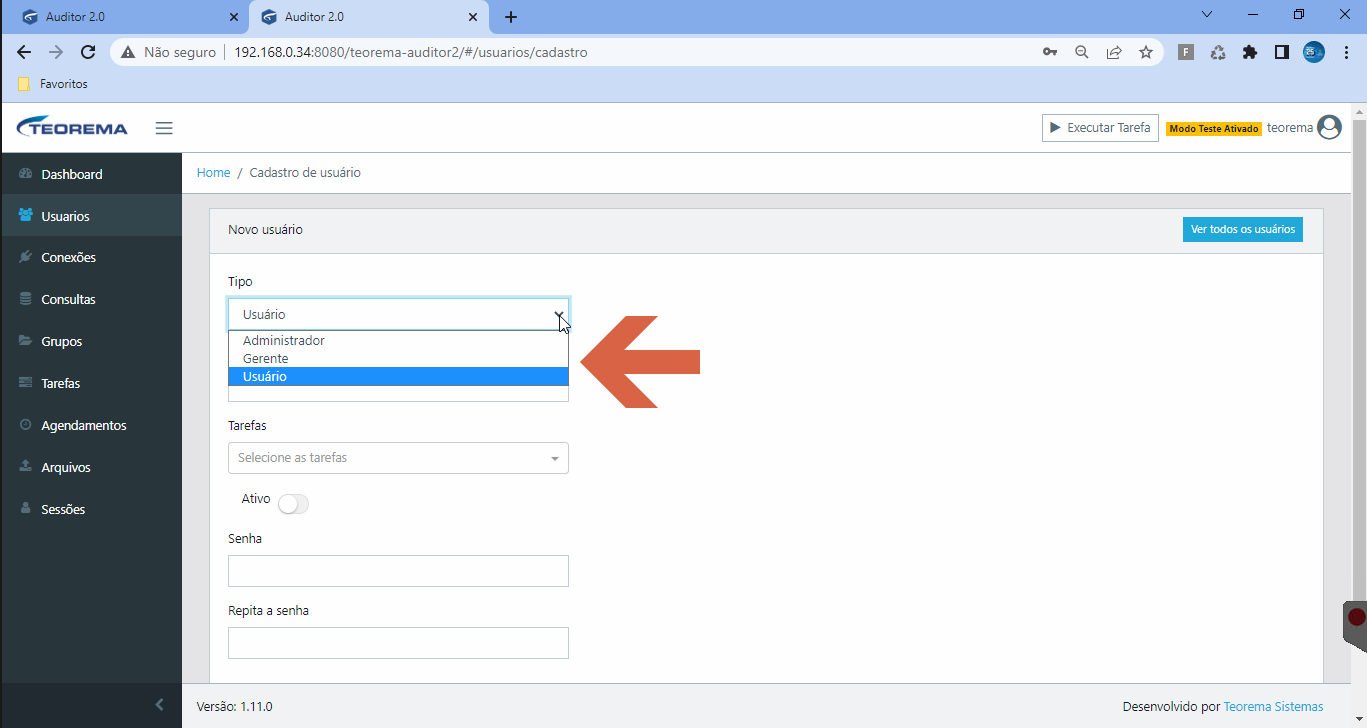Click the Arquivos upload icon
Image resolution: width=1367 pixels, height=728 pixels.
pos(26,467)
